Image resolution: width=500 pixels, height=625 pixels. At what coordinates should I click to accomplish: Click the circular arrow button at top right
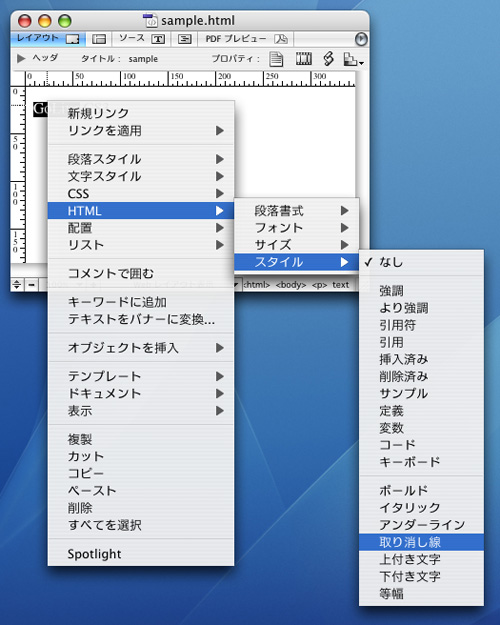(x=361, y=39)
